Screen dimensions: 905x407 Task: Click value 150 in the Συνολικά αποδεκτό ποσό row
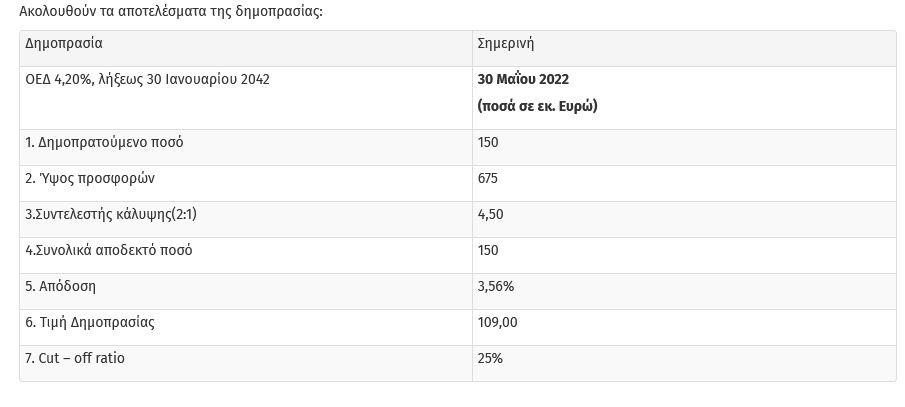(x=488, y=250)
